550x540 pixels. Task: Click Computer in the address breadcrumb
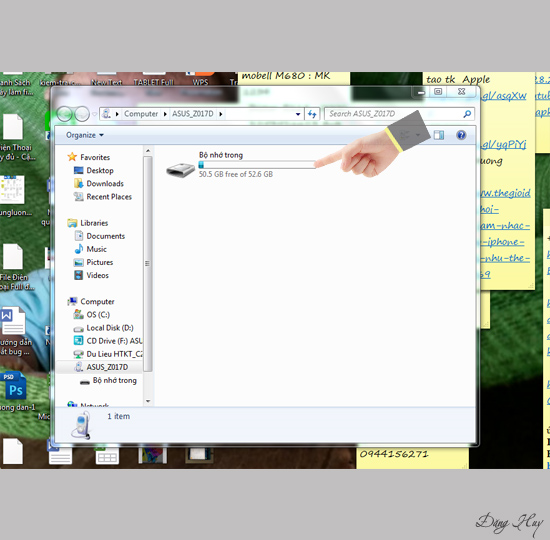click(x=141, y=114)
